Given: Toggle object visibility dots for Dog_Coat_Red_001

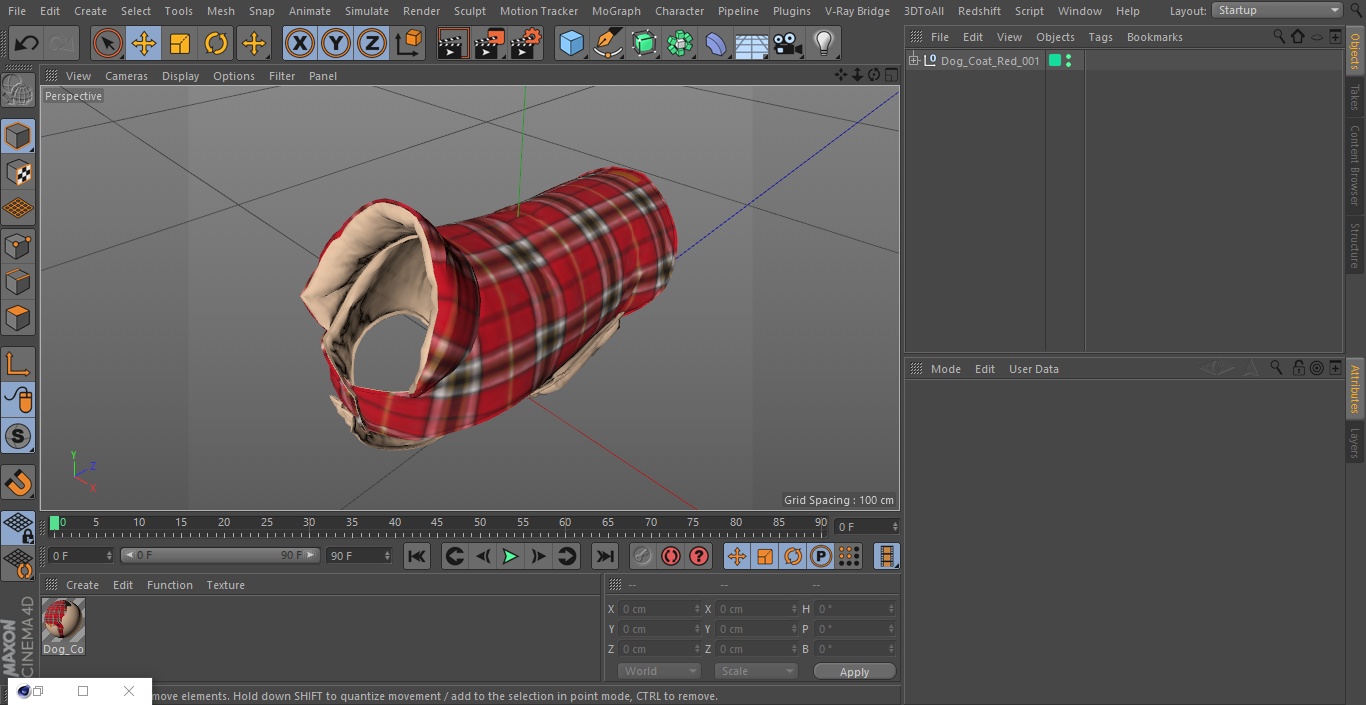Looking at the screenshot, I should tap(1069, 61).
